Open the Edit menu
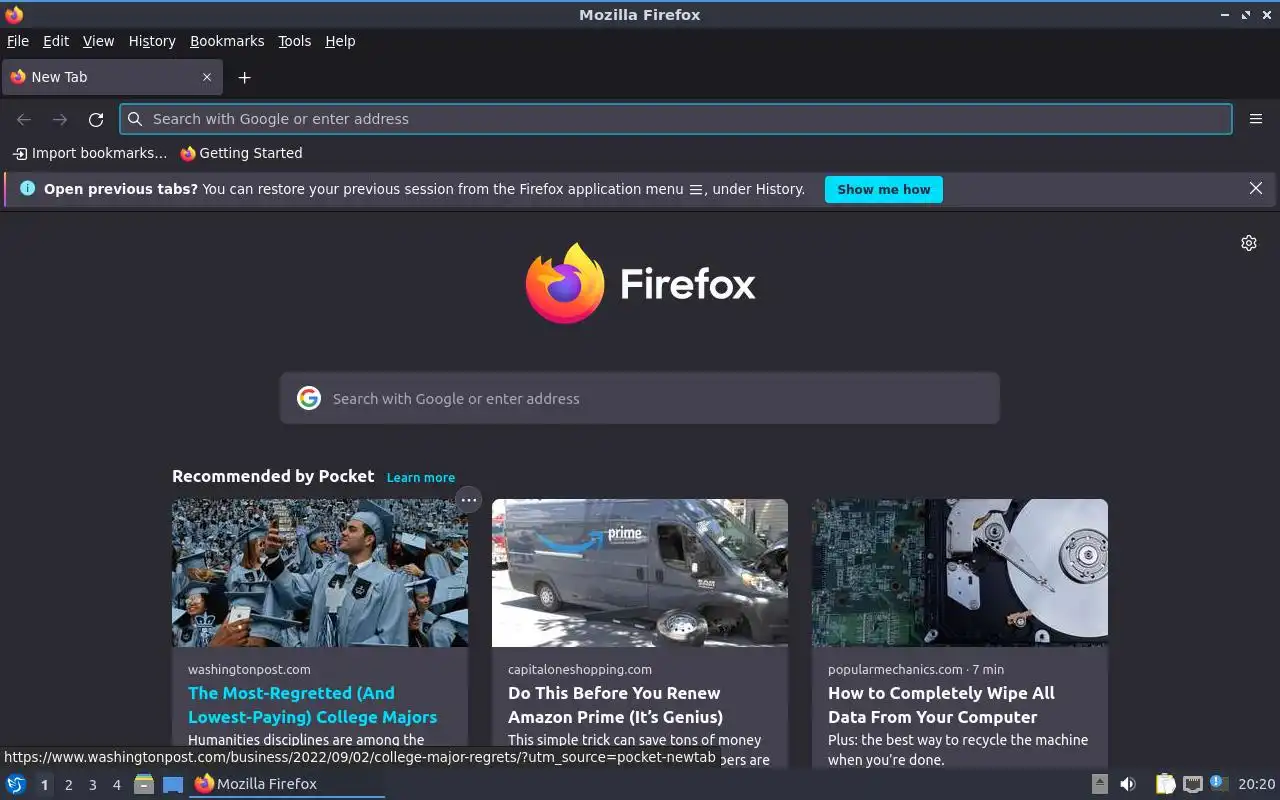The height and width of the screenshot is (800, 1280). [x=56, y=41]
